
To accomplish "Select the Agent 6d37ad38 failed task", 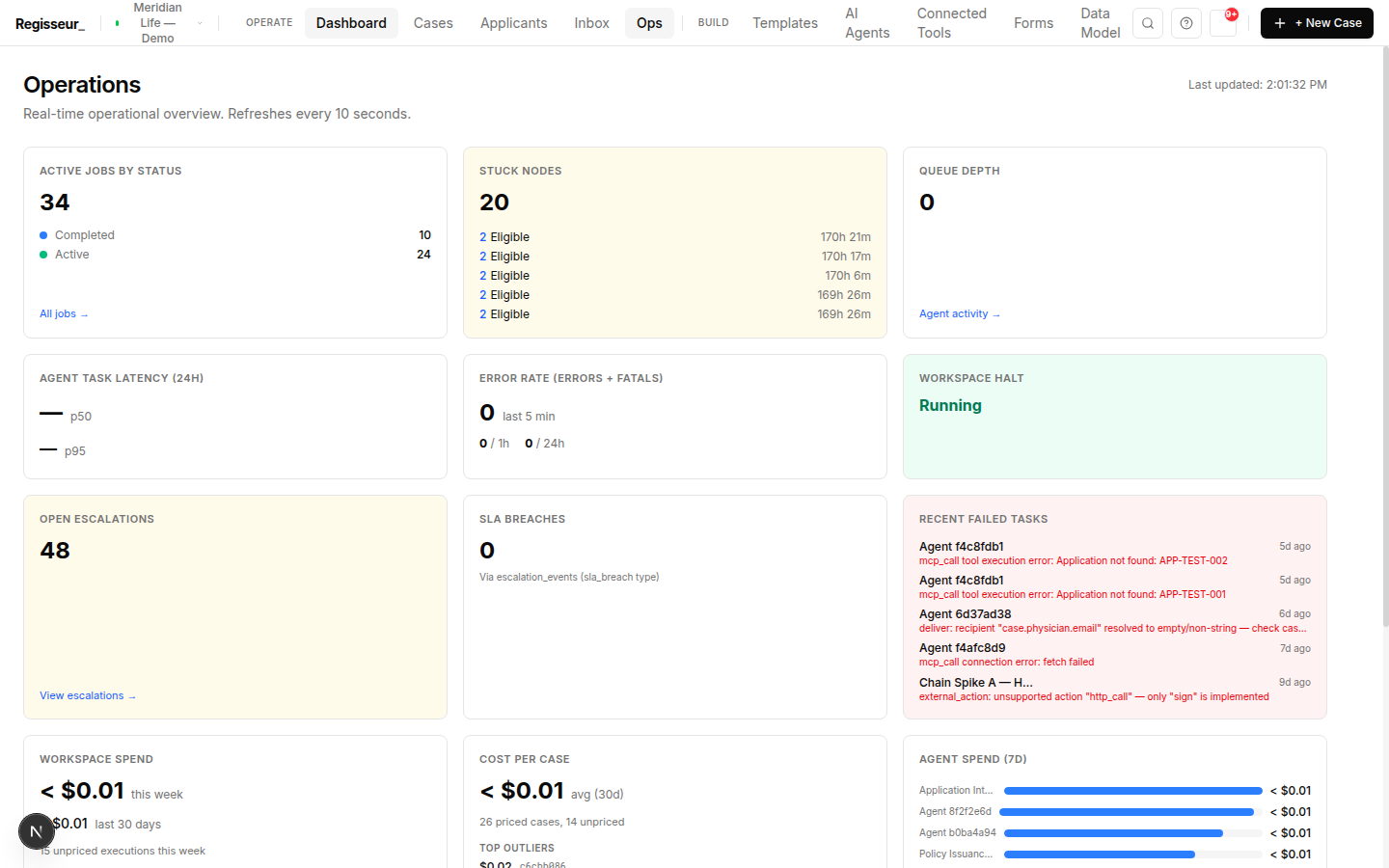I will (x=1115, y=621).
